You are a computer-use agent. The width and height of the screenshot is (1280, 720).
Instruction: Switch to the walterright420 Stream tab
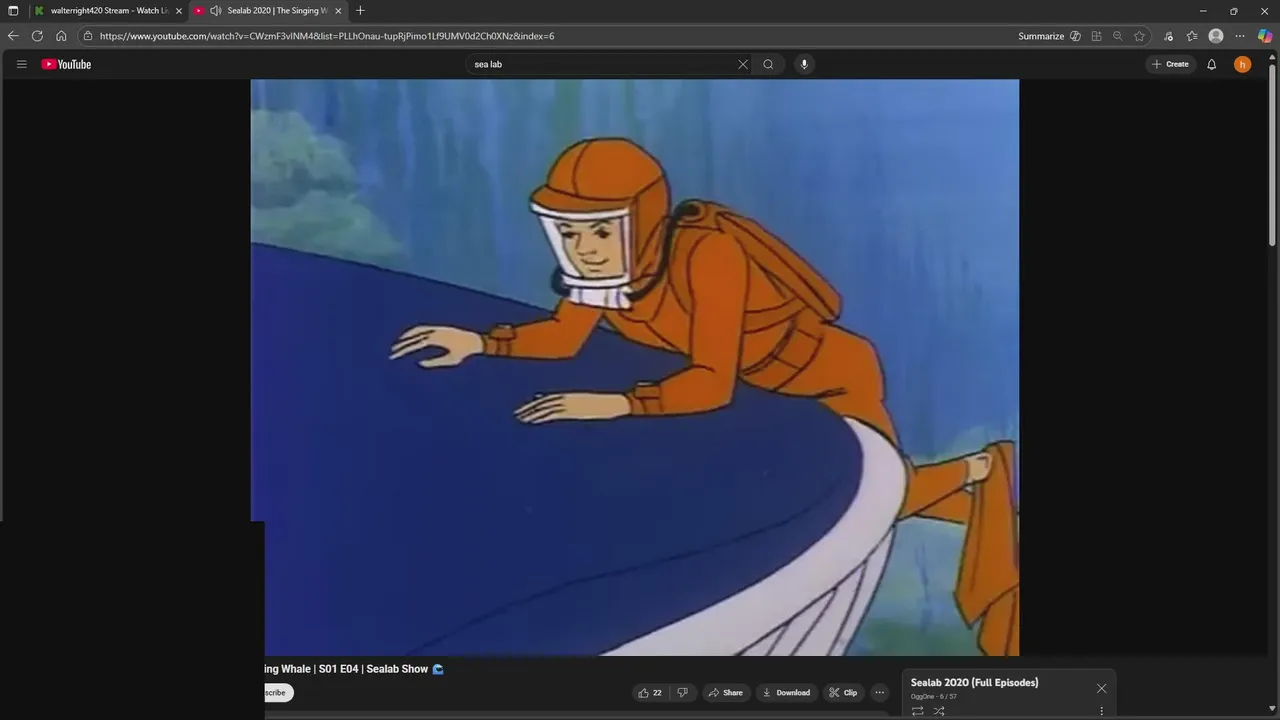point(108,11)
